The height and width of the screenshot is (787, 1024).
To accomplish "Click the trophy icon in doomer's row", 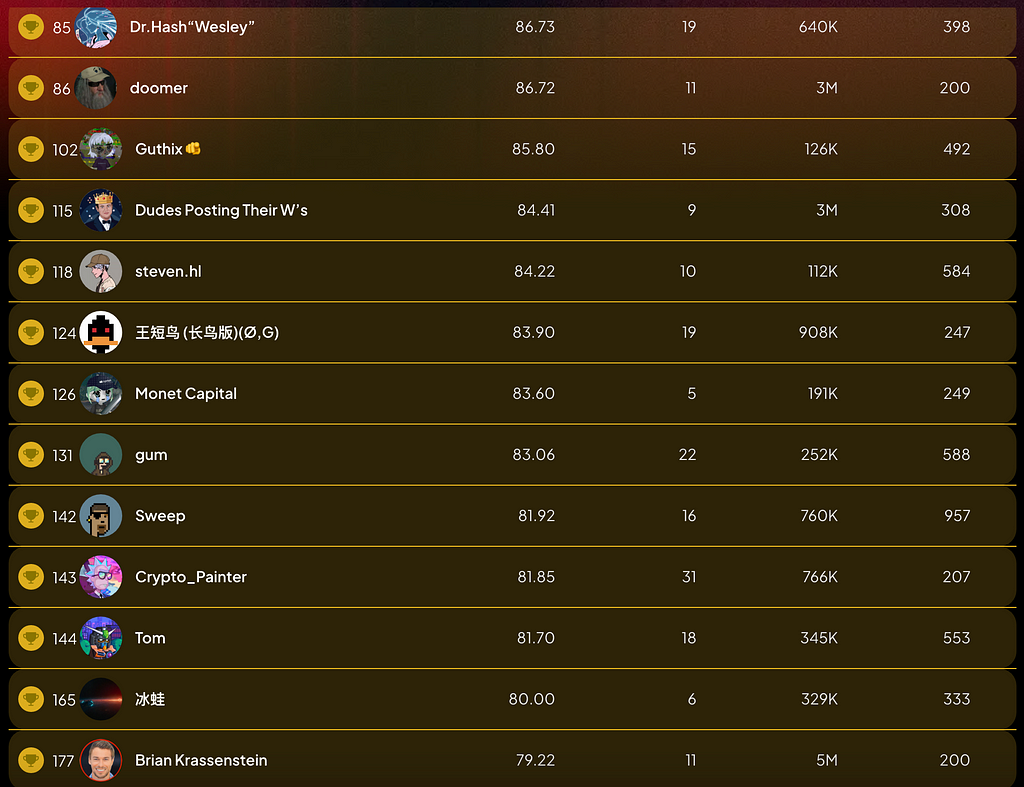I will coord(31,88).
